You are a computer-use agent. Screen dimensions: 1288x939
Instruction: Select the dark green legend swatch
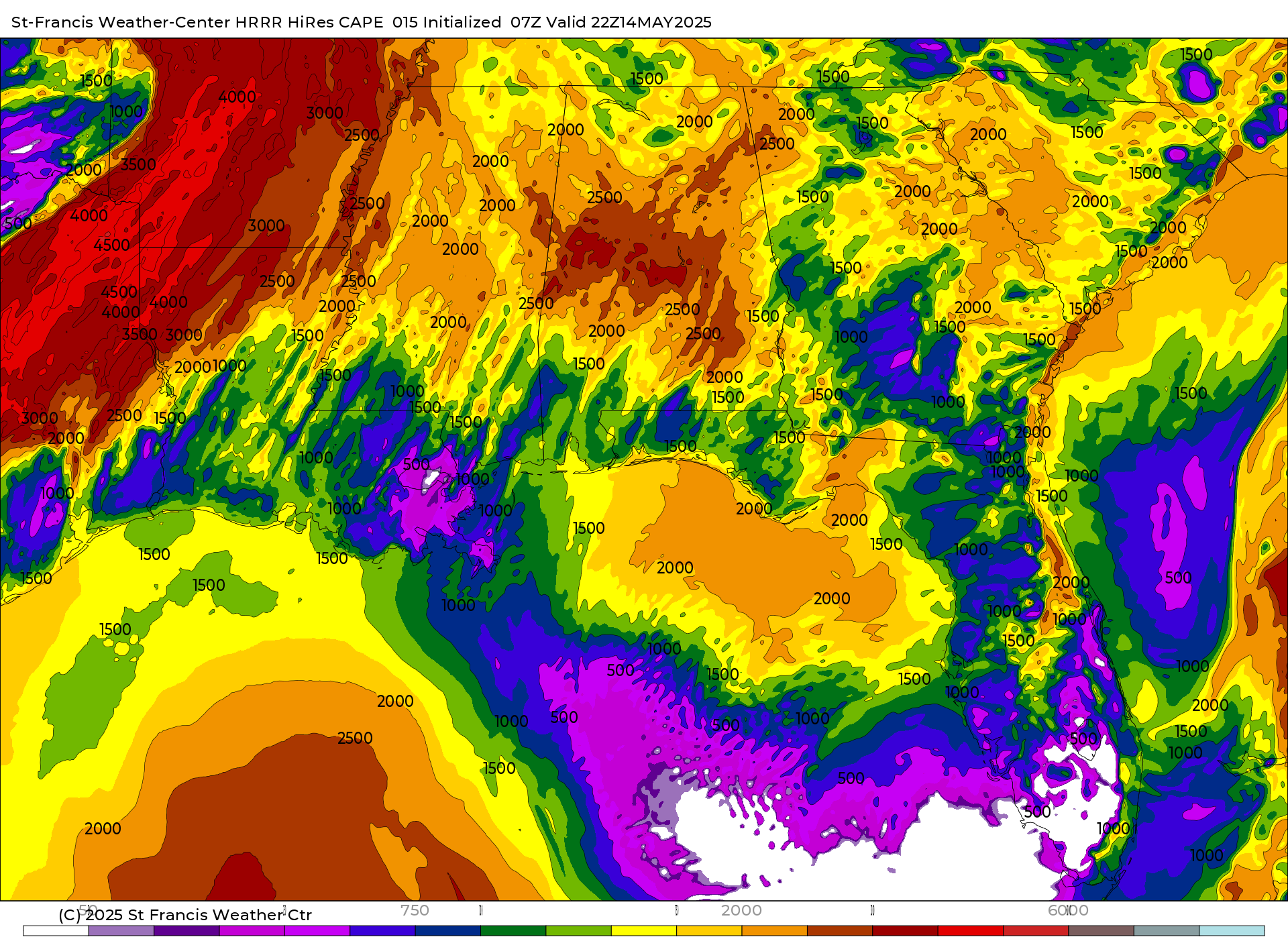tap(513, 931)
